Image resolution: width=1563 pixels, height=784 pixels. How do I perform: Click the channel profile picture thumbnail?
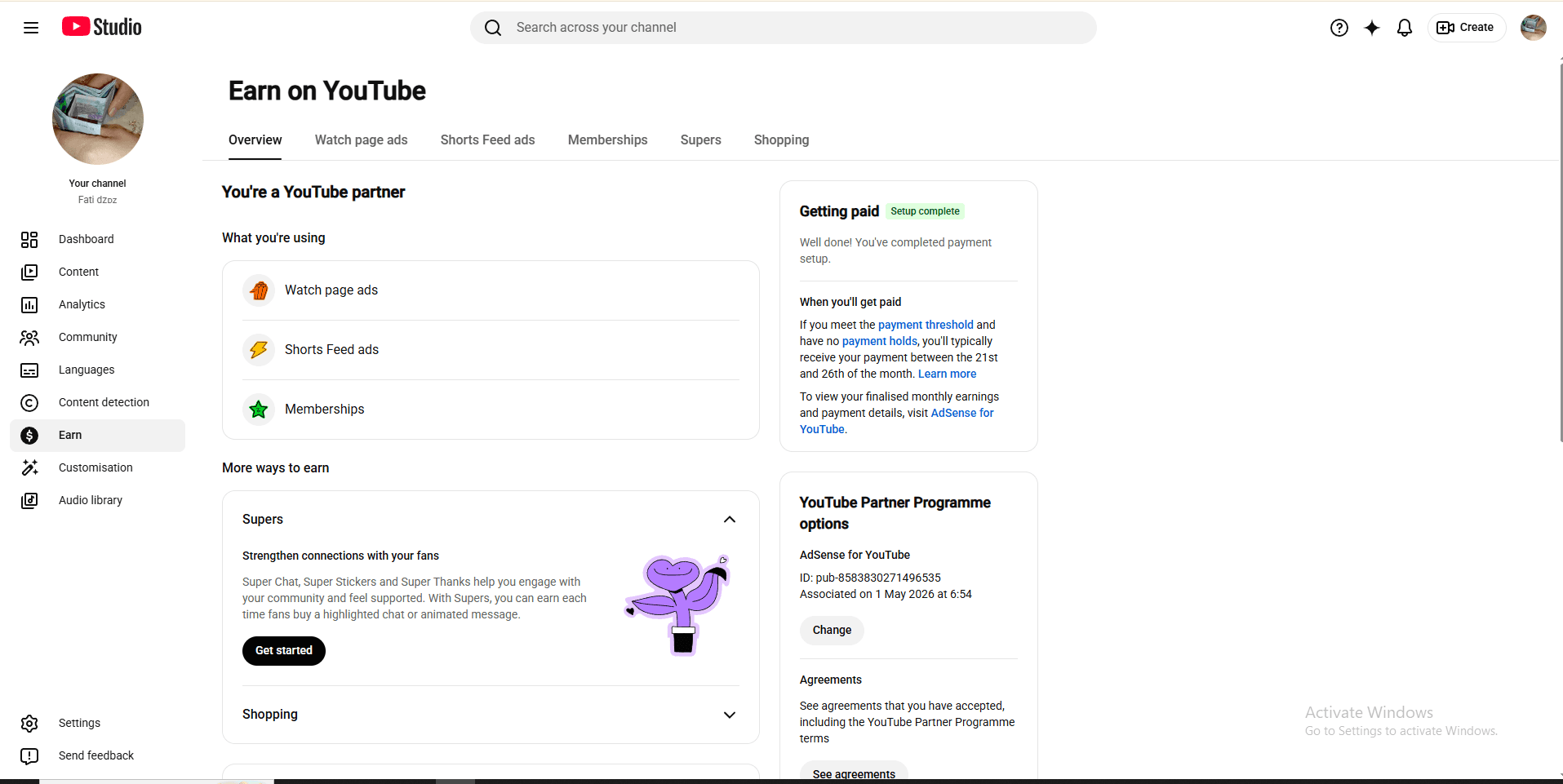pyautogui.click(x=98, y=119)
